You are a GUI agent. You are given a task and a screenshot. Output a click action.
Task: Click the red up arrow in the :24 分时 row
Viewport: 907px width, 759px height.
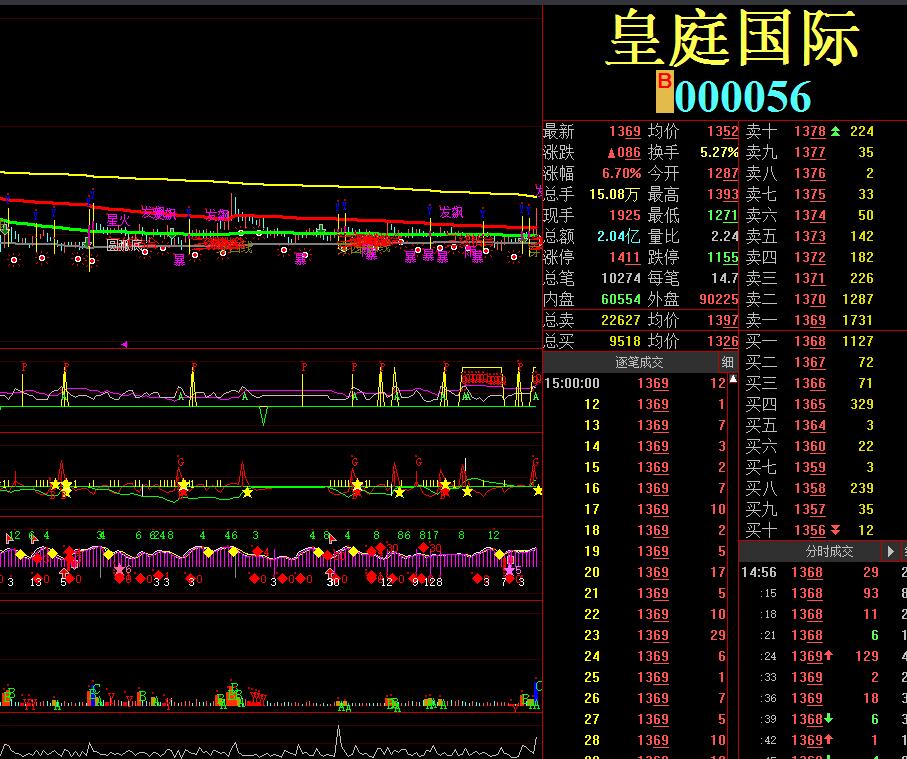tap(828, 655)
